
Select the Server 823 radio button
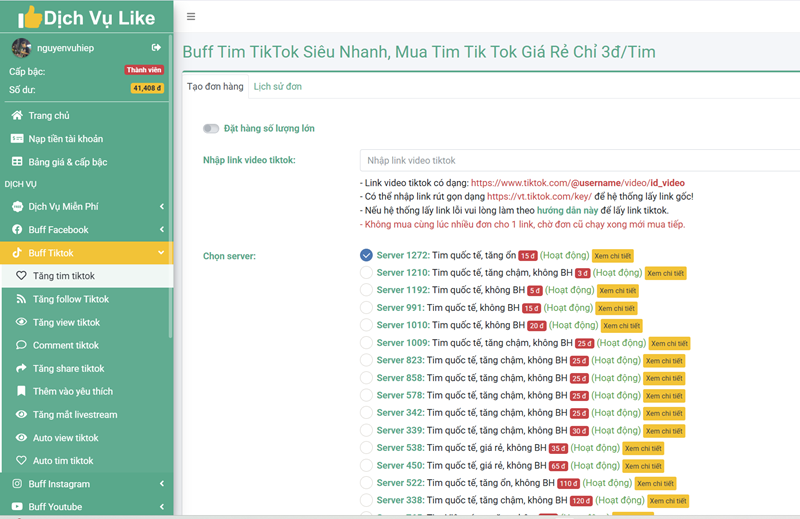(x=366, y=360)
